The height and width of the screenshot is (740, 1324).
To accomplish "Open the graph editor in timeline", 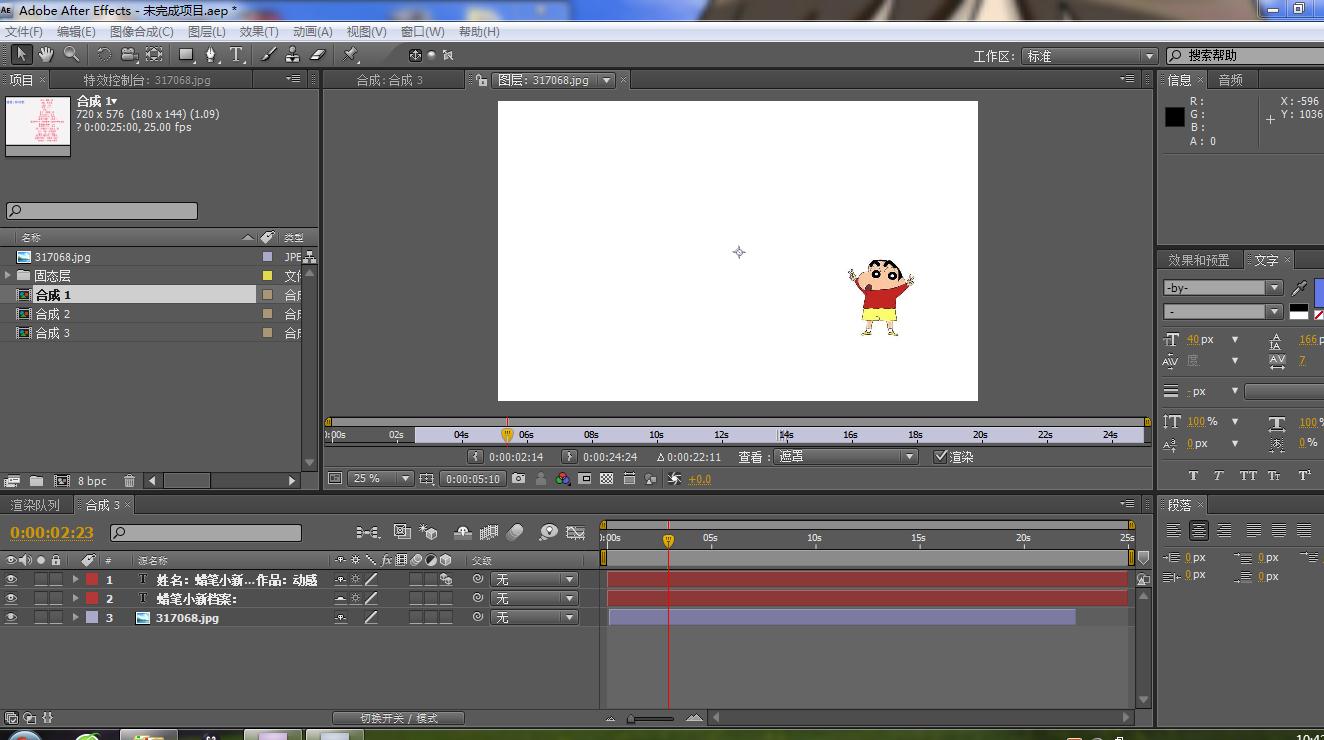I will [575, 532].
